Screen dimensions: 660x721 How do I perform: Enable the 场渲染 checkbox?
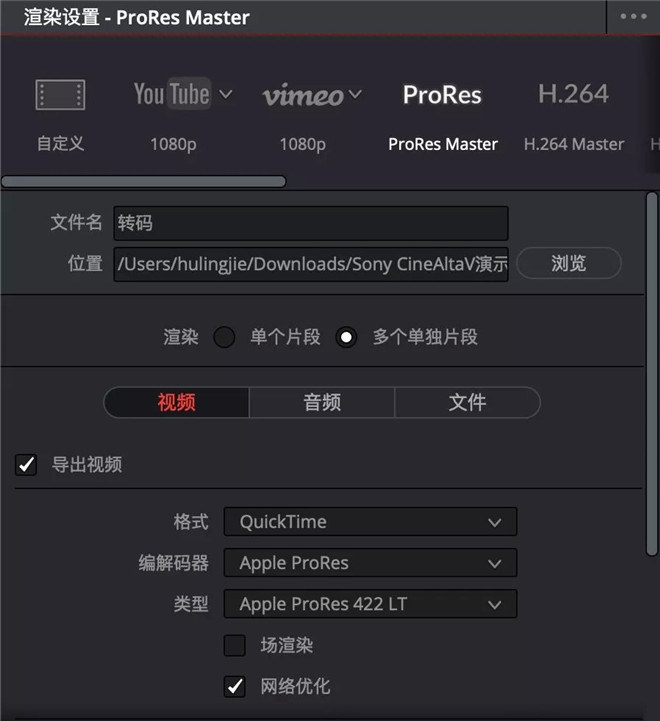pos(235,645)
